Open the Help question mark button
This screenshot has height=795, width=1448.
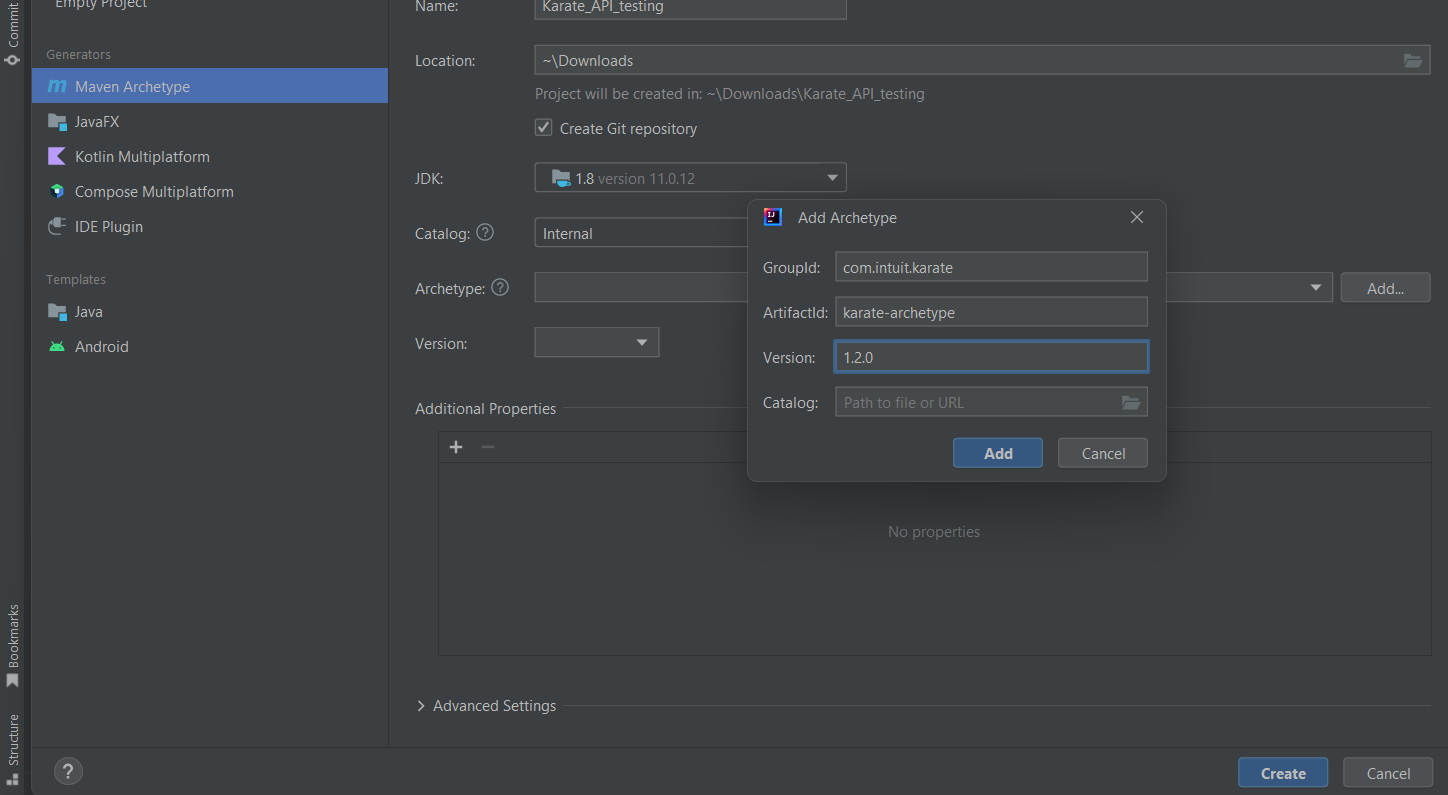click(x=68, y=771)
